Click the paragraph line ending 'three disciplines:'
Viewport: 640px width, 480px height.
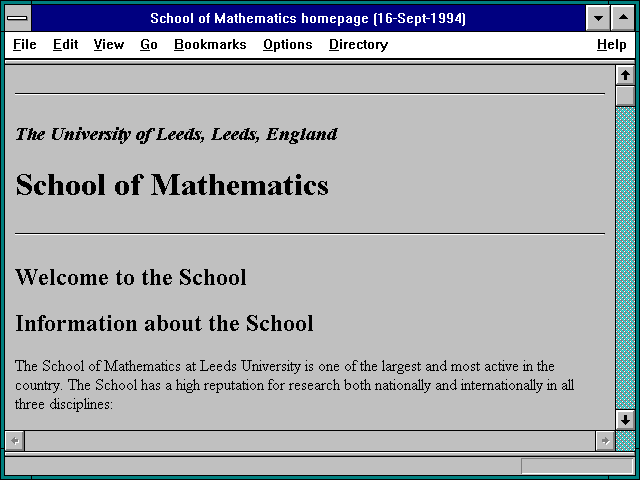coord(64,404)
